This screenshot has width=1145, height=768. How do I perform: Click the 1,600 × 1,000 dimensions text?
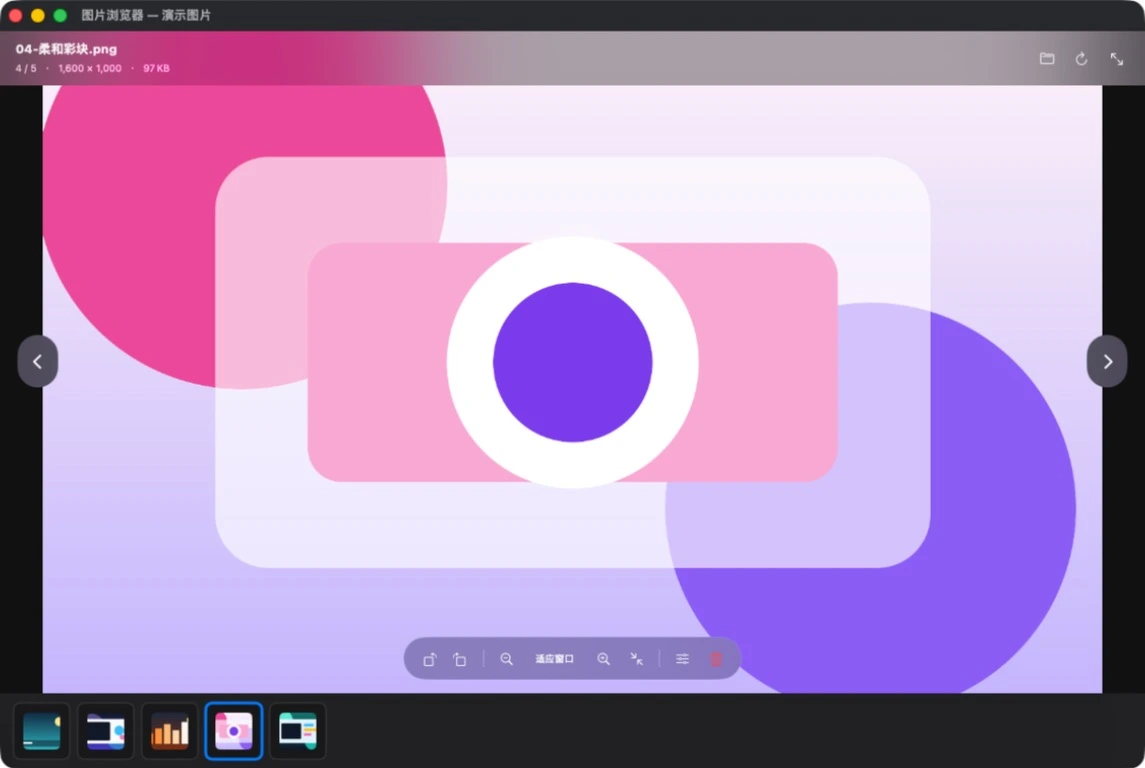(x=90, y=68)
